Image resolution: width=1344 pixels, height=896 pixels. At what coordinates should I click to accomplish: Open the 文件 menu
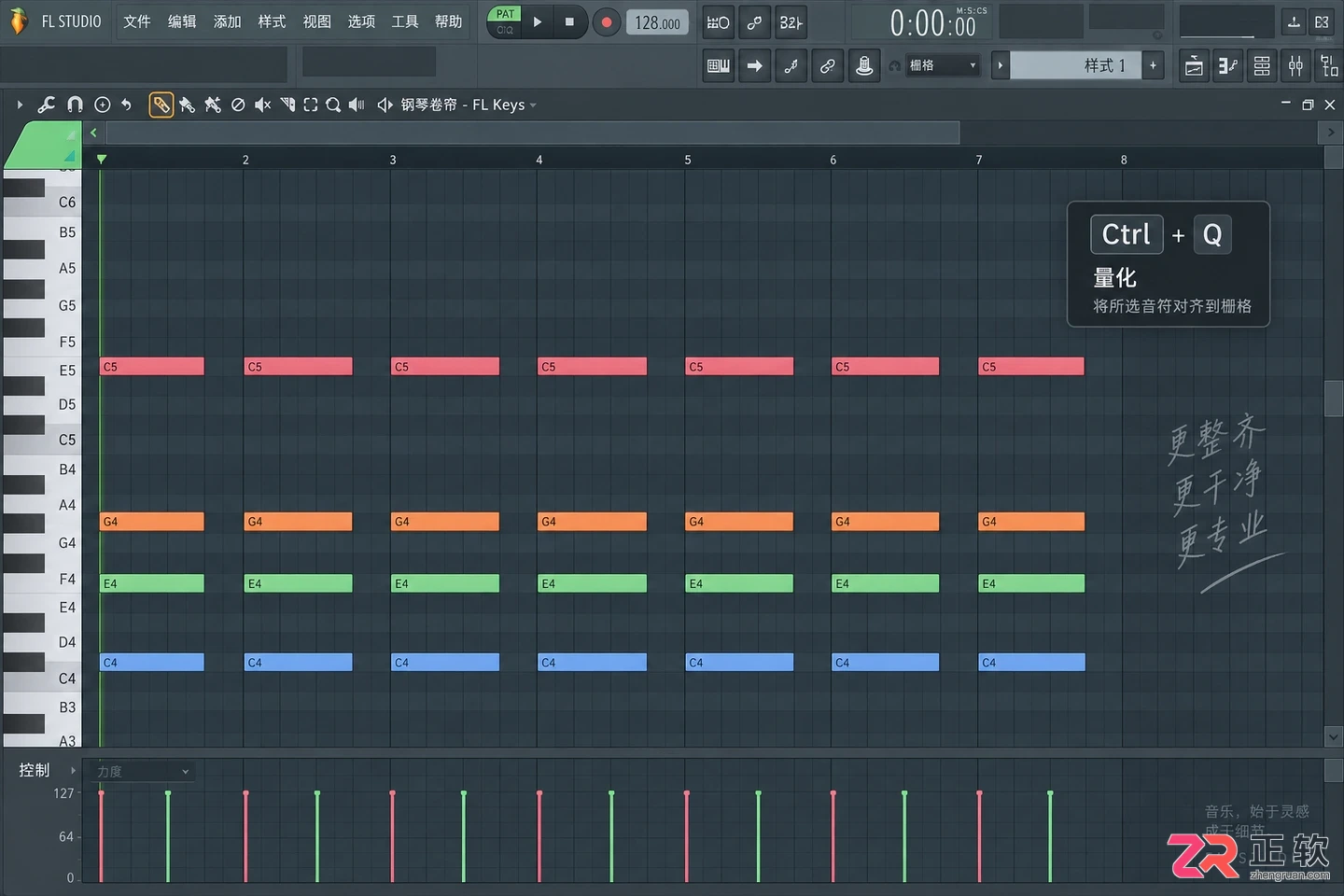(x=137, y=21)
